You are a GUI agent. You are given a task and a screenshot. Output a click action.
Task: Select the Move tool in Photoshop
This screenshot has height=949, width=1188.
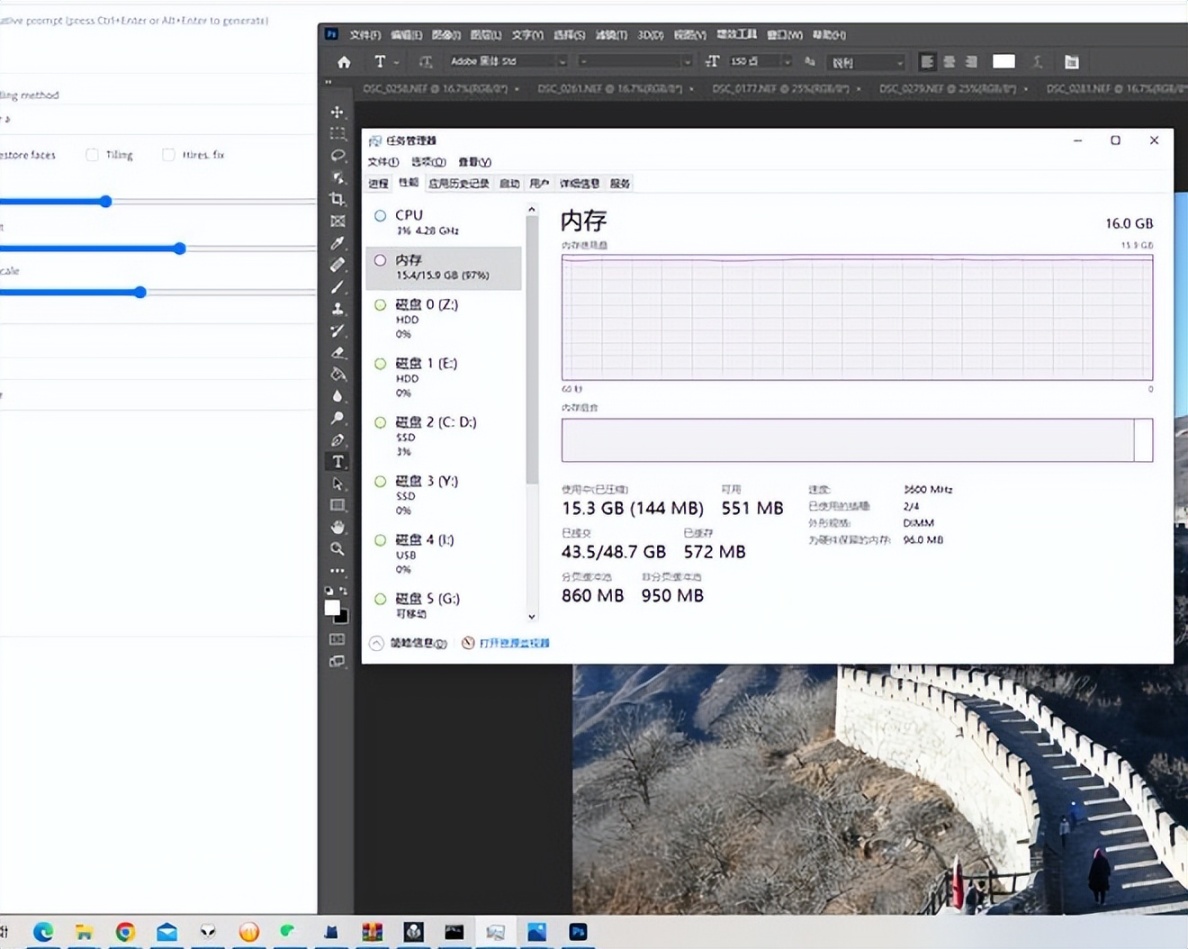[338, 112]
